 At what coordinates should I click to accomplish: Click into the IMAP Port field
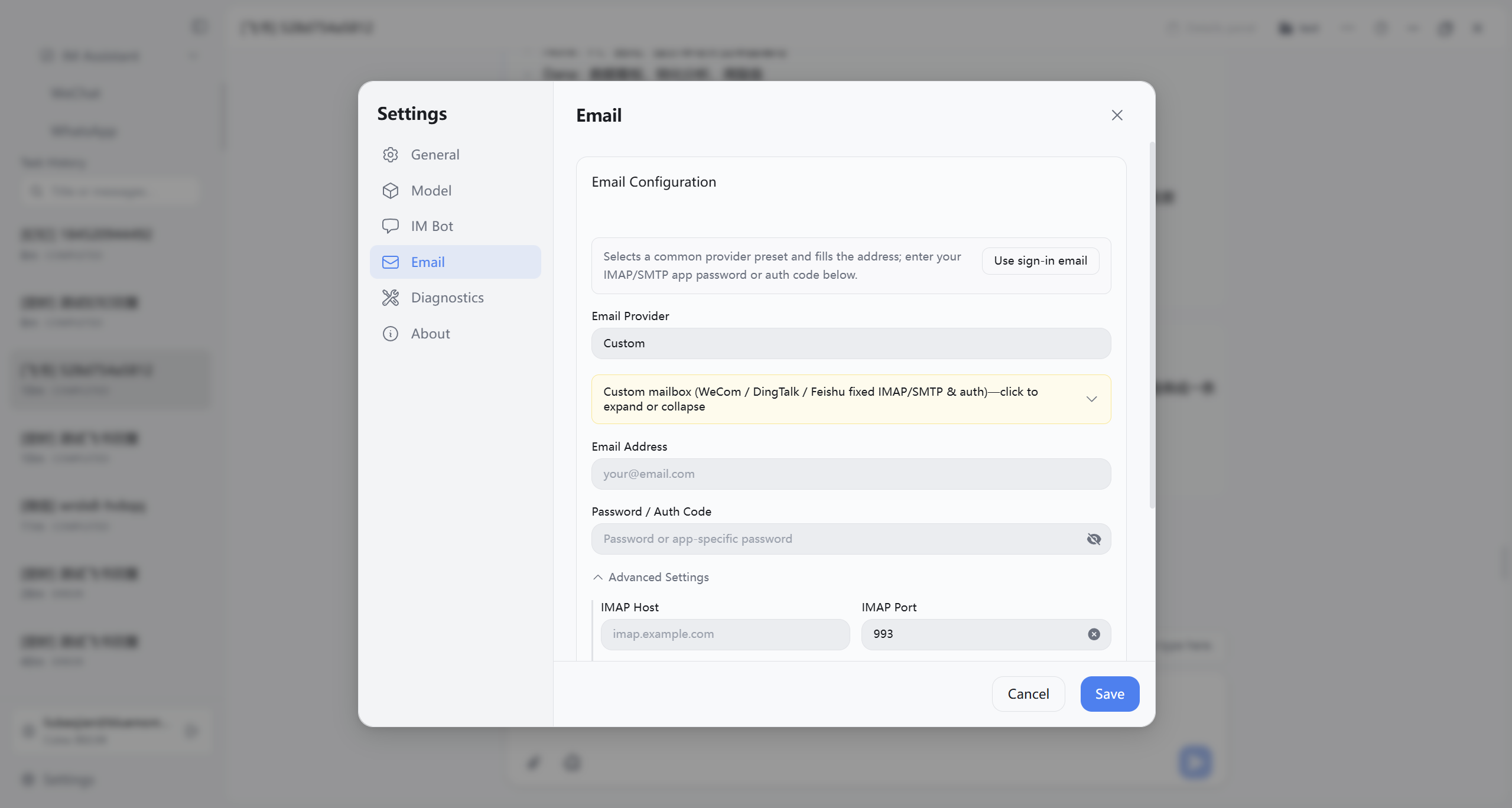pyautogui.click(x=986, y=634)
